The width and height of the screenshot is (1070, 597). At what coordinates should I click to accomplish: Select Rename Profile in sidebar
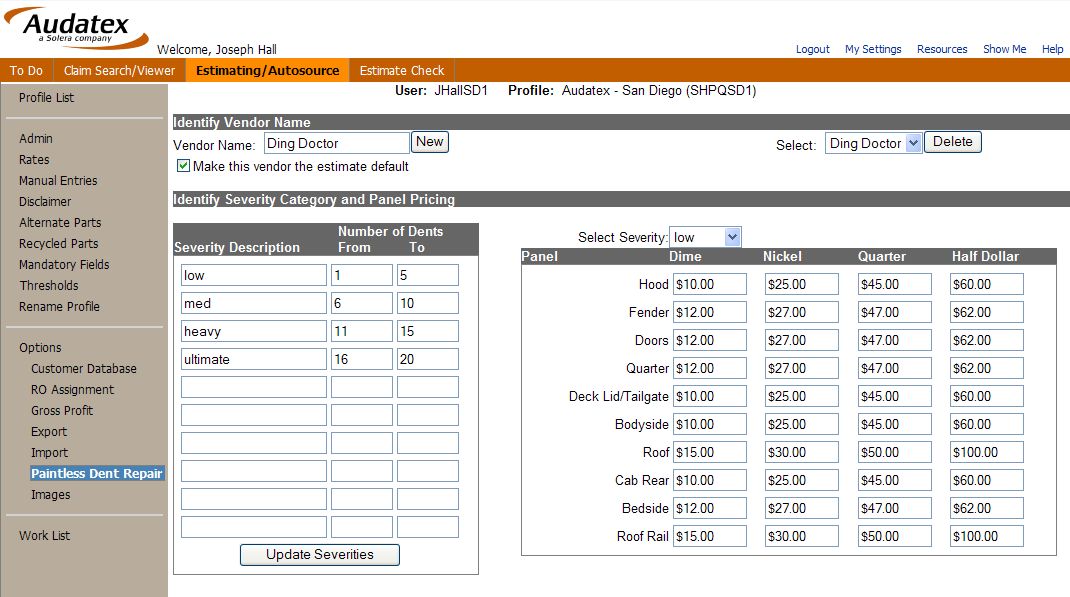coord(59,307)
